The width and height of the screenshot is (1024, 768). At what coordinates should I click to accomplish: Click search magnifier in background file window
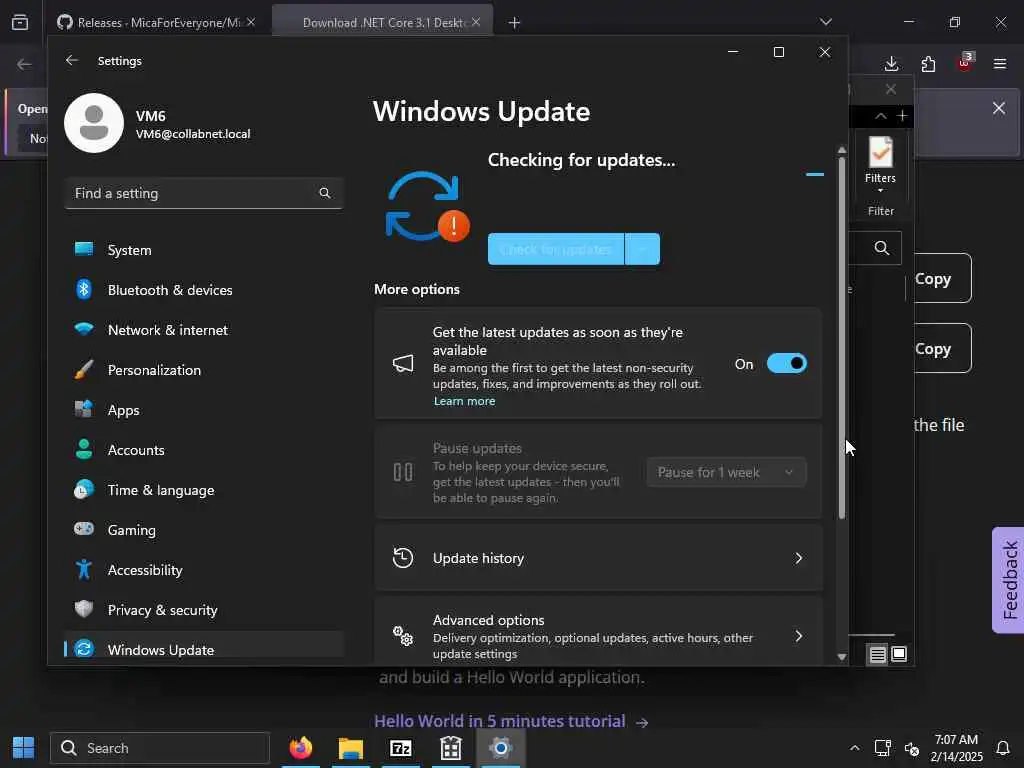882,248
